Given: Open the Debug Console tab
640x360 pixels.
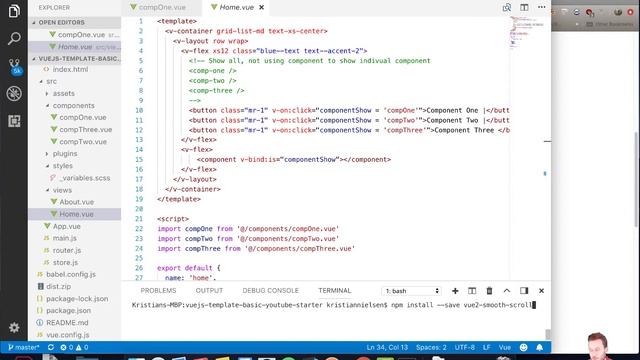Looking at the screenshot, I should [x=271, y=291].
